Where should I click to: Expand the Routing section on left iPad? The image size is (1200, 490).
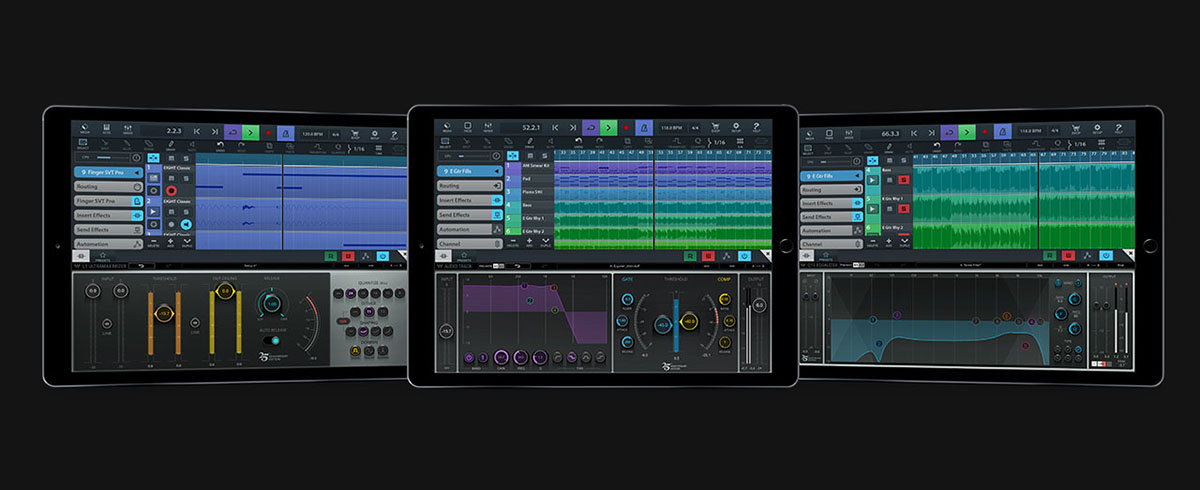[108, 187]
